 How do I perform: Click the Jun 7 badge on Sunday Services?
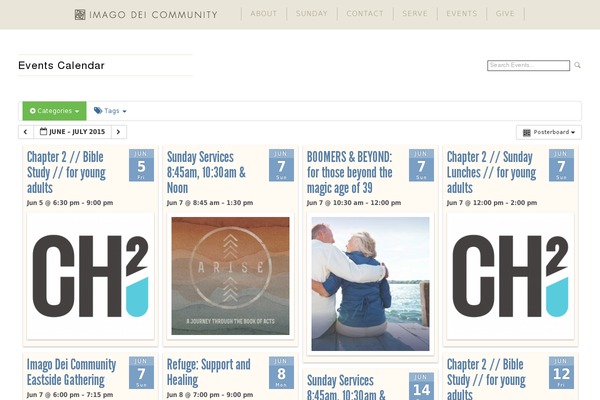tap(281, 165)
